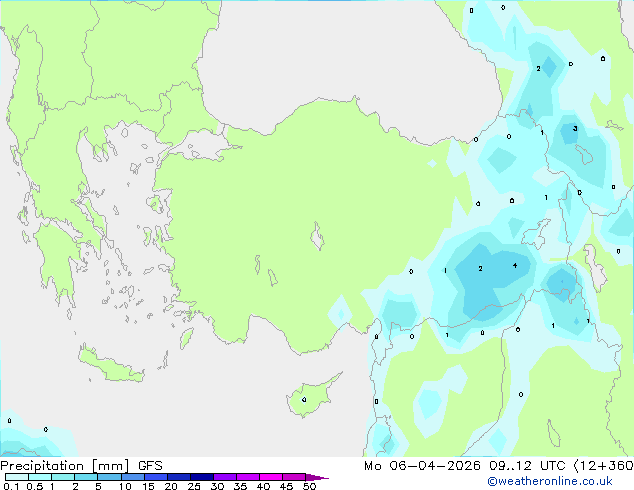Pick the legend swatch between 10 and 15
Image resolution: width=634 pixels, height=490 pixels.
point(133,477)
